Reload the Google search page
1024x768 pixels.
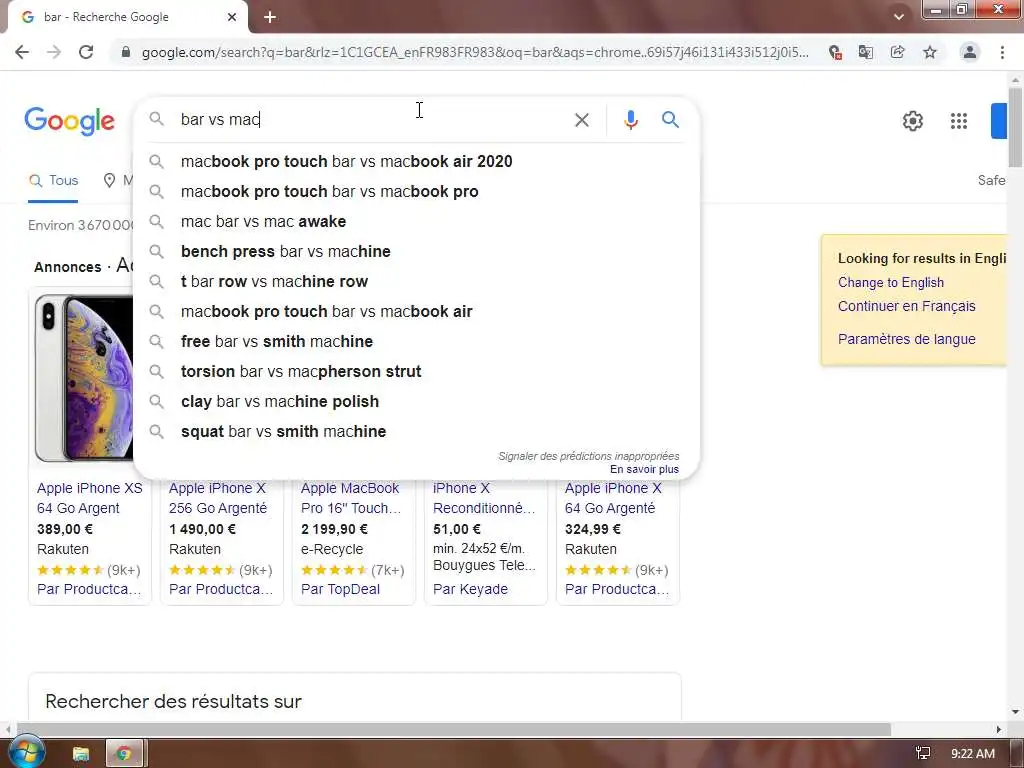tap(86, 52)
